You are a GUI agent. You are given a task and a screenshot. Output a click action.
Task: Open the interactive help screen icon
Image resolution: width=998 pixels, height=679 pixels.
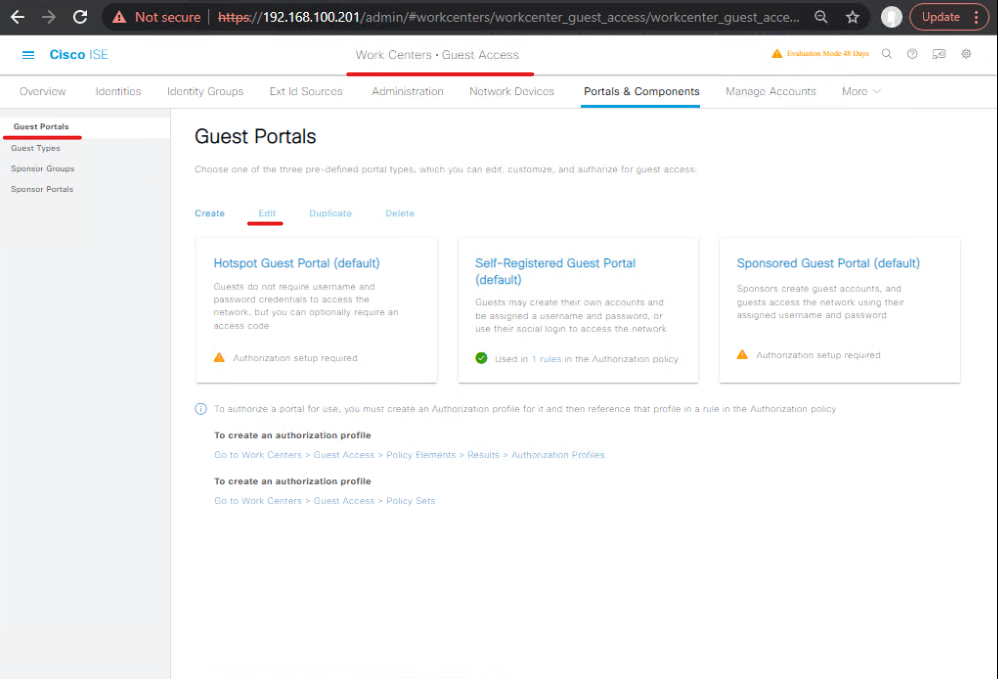[x=939, y=54]
